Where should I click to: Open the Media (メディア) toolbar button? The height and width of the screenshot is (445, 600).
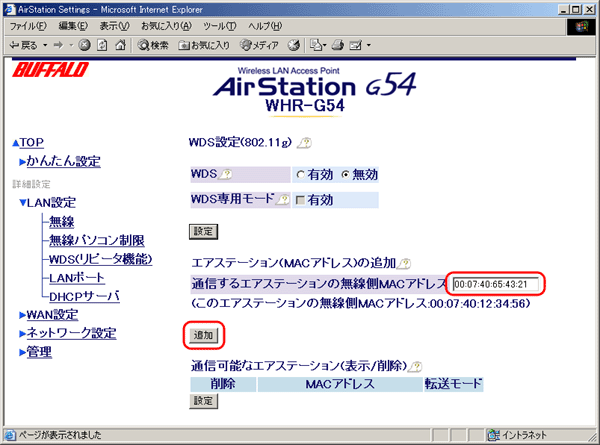coord(259,45)
